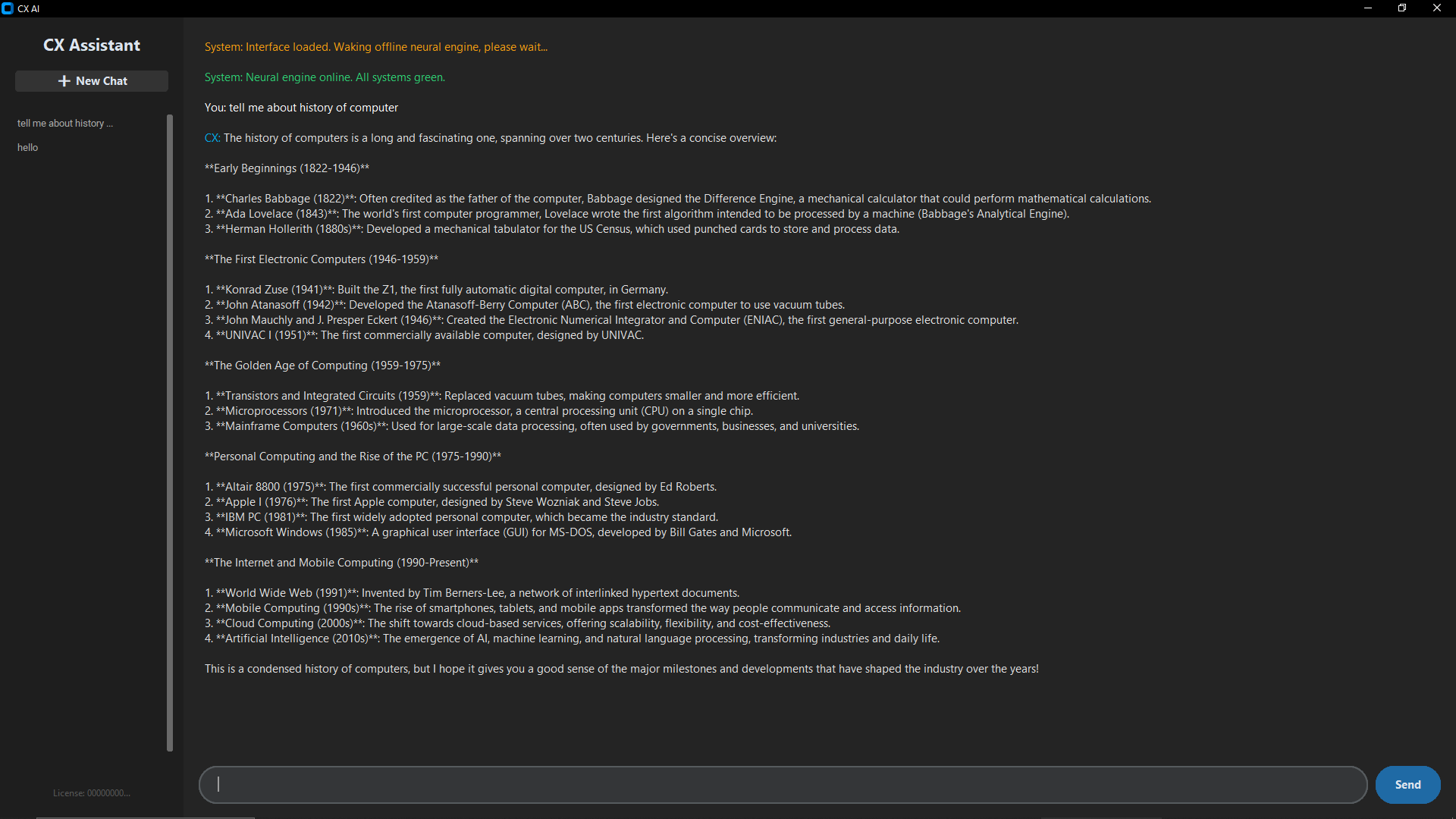
Task: Click the "Early Beginnings (1822-1946)" heading
Action: click(x=287, y=168)
